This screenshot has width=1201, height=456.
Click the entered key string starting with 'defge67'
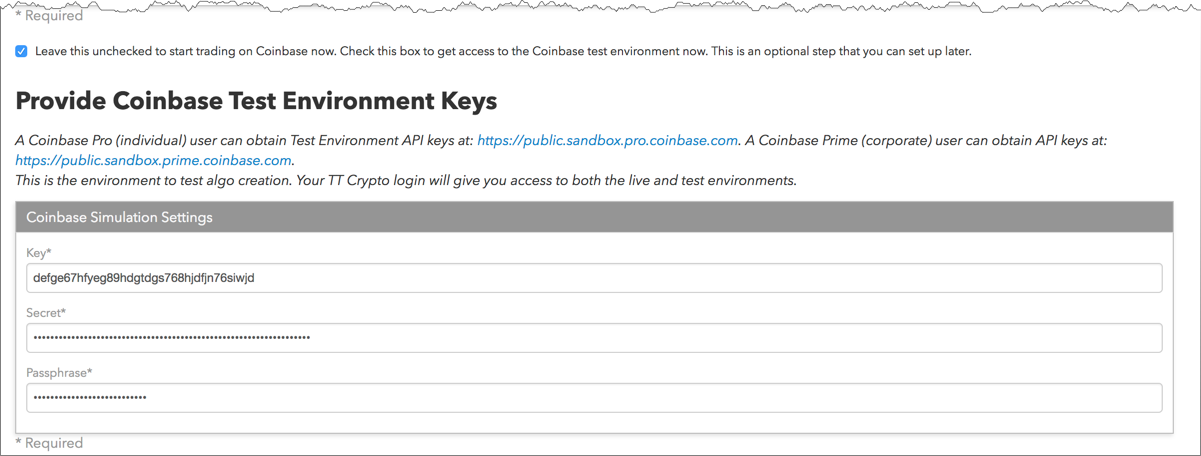click(144, 278)
